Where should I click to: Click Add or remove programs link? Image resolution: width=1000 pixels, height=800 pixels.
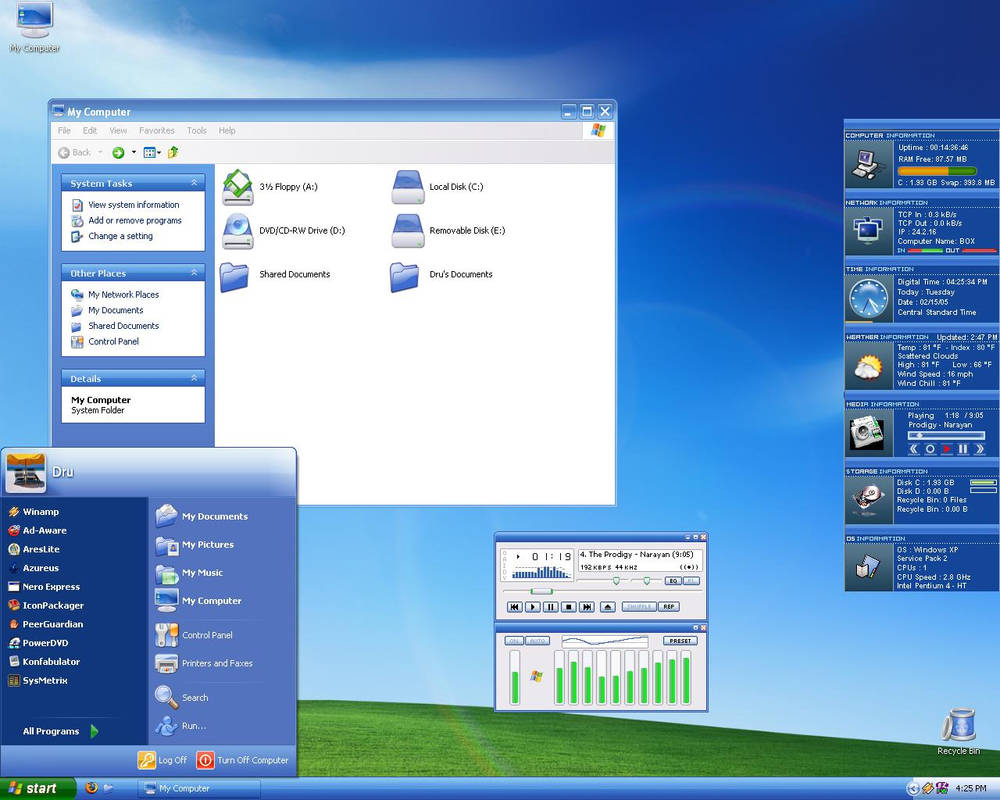[x=126, y=221]
